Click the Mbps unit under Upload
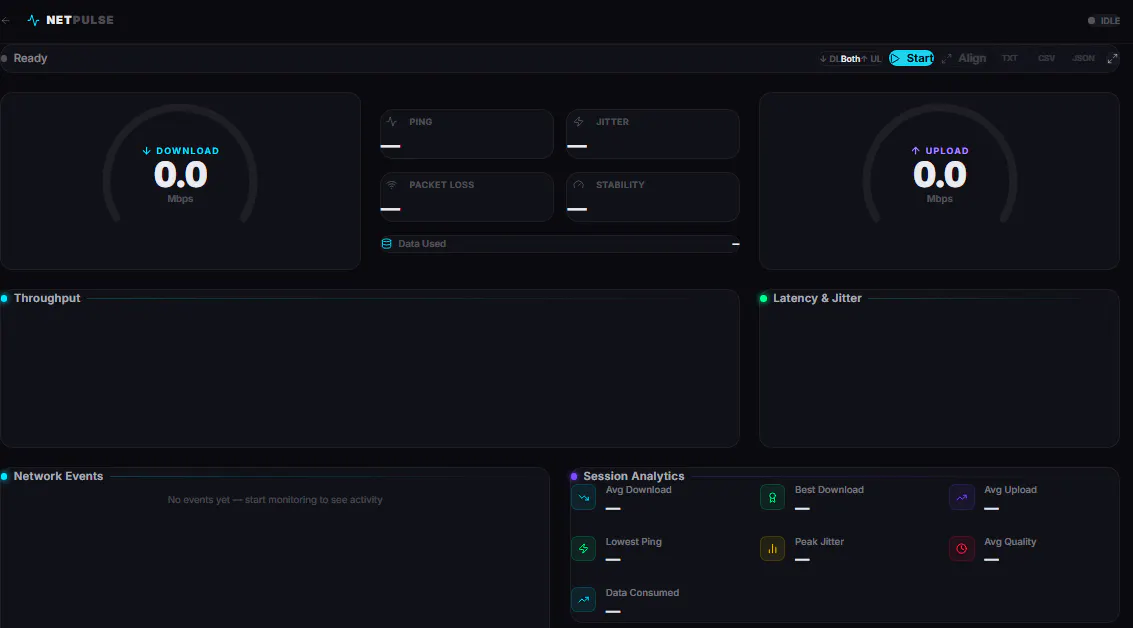This screenshot has width=1133, height=628. click(939, 199)
